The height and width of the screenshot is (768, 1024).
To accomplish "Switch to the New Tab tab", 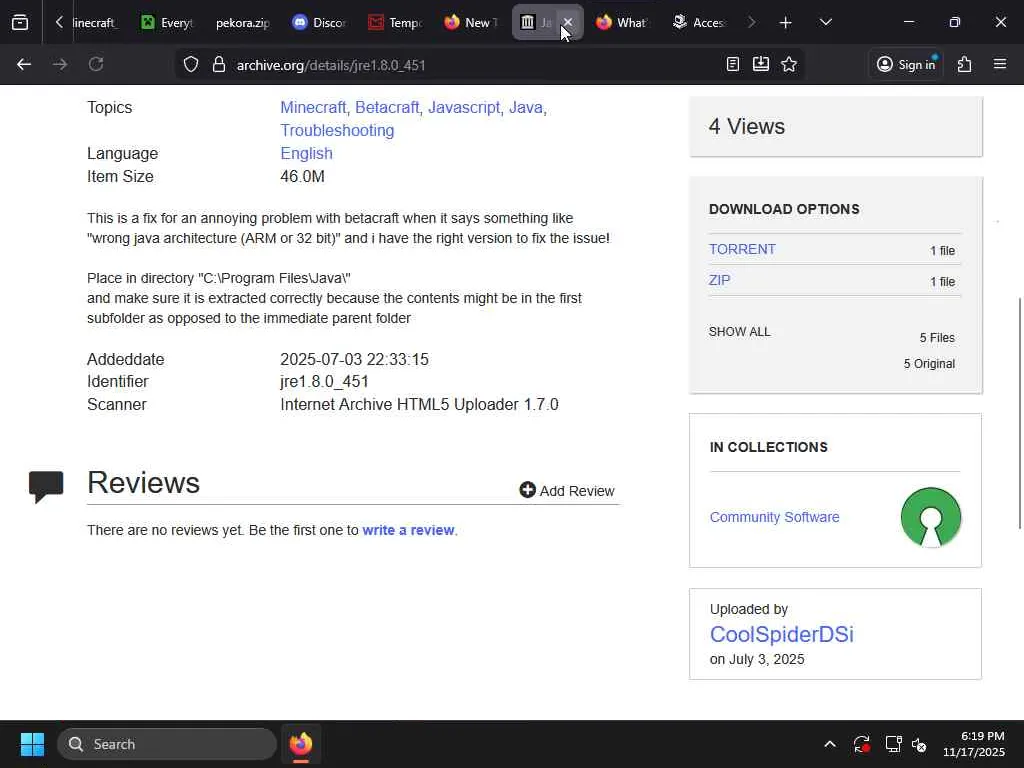I will (471, 23).
